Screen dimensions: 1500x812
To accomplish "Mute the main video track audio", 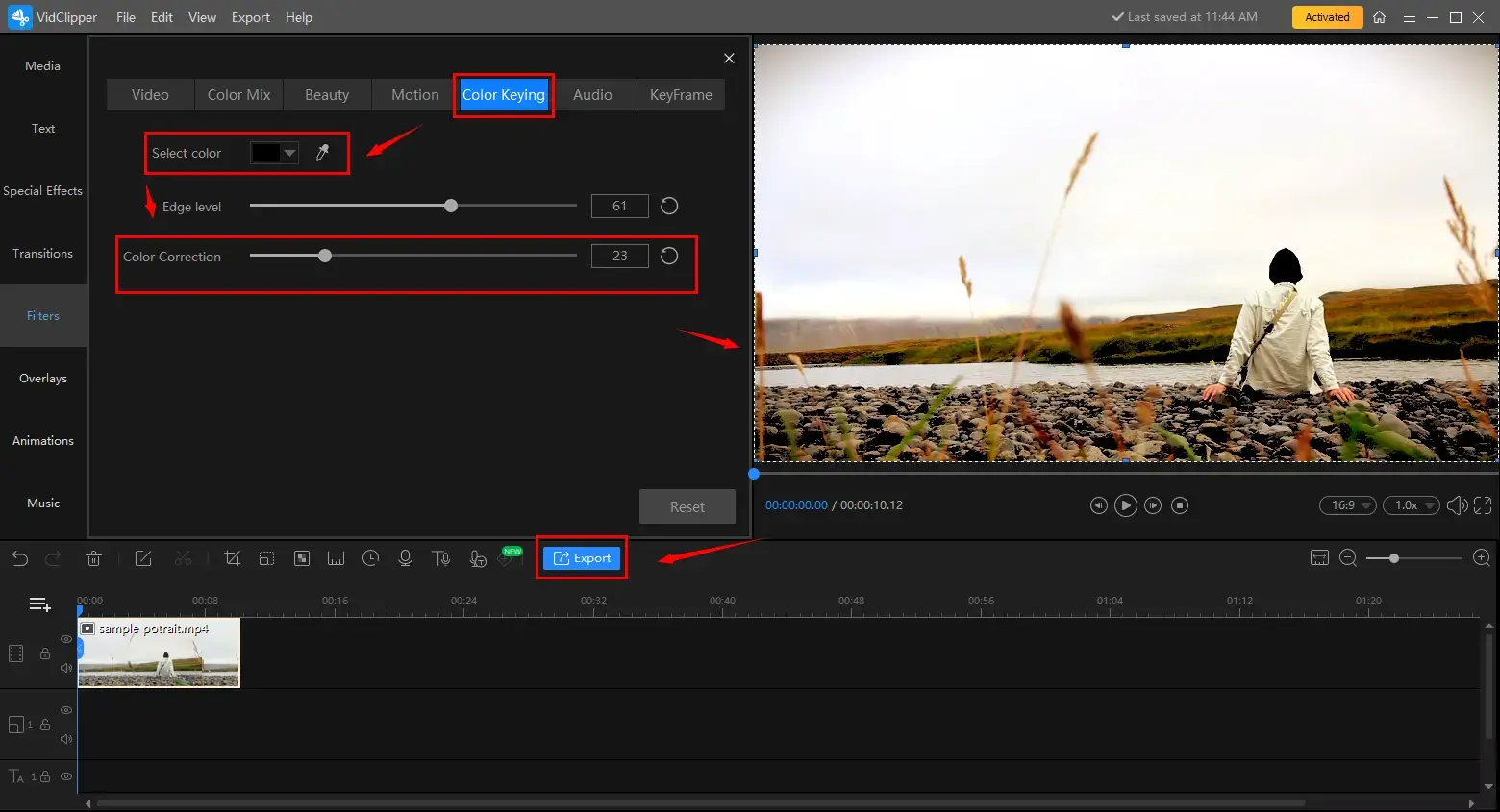I will [66, 668].
